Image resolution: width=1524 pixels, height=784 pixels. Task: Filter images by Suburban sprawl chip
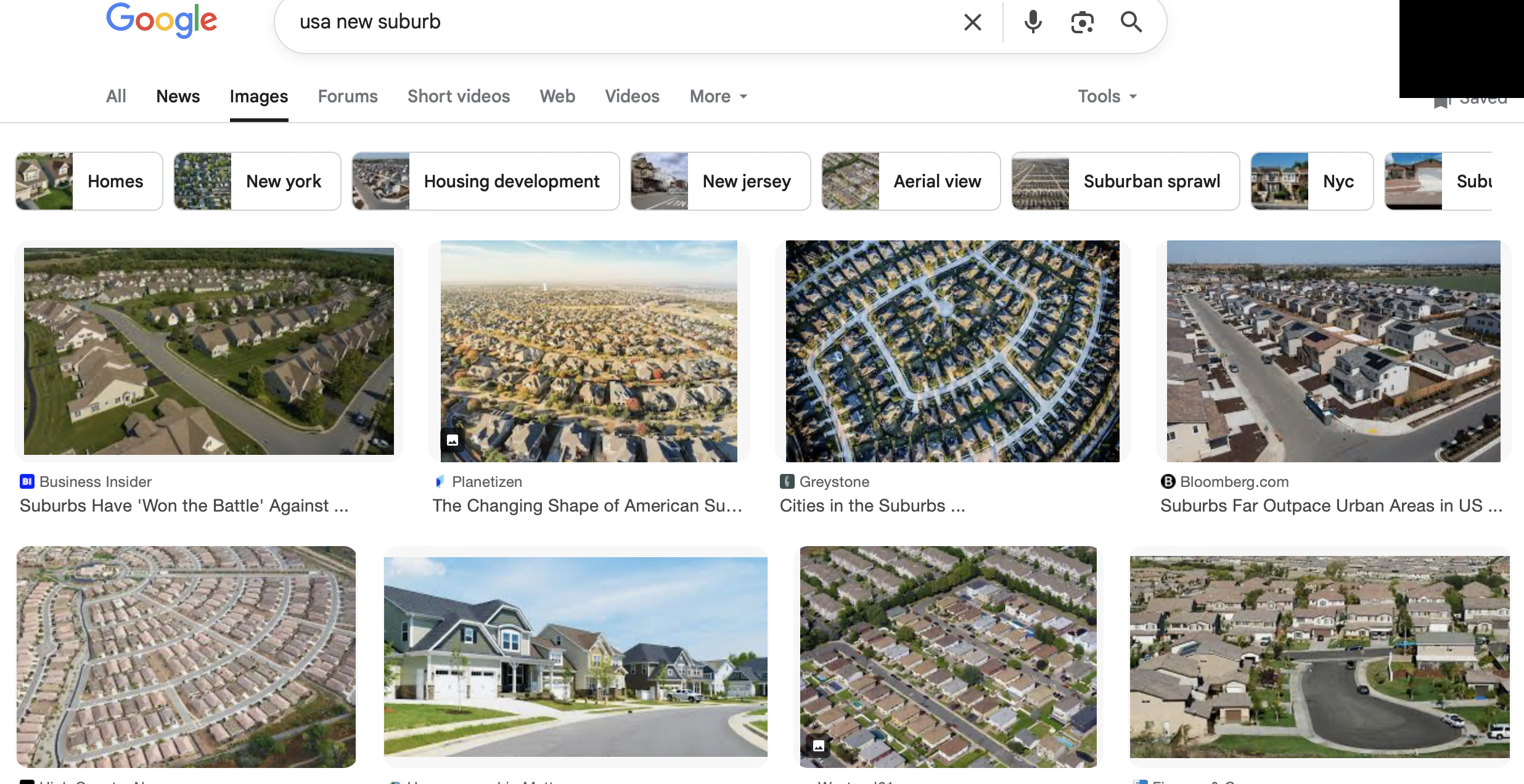click(x=1125, y=181)
